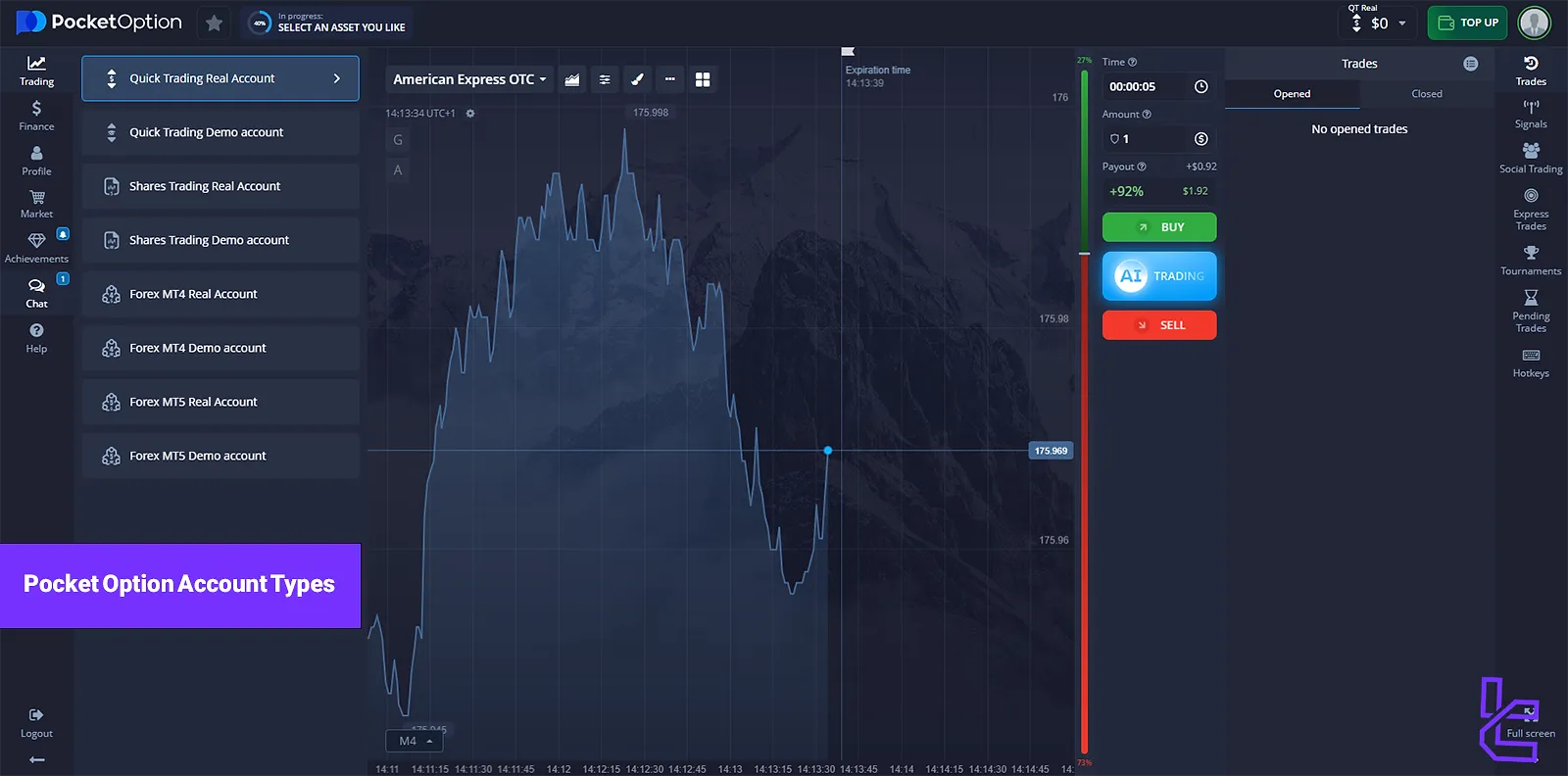
Task: Click the PocketOption logo
Action: click(99, 22)
